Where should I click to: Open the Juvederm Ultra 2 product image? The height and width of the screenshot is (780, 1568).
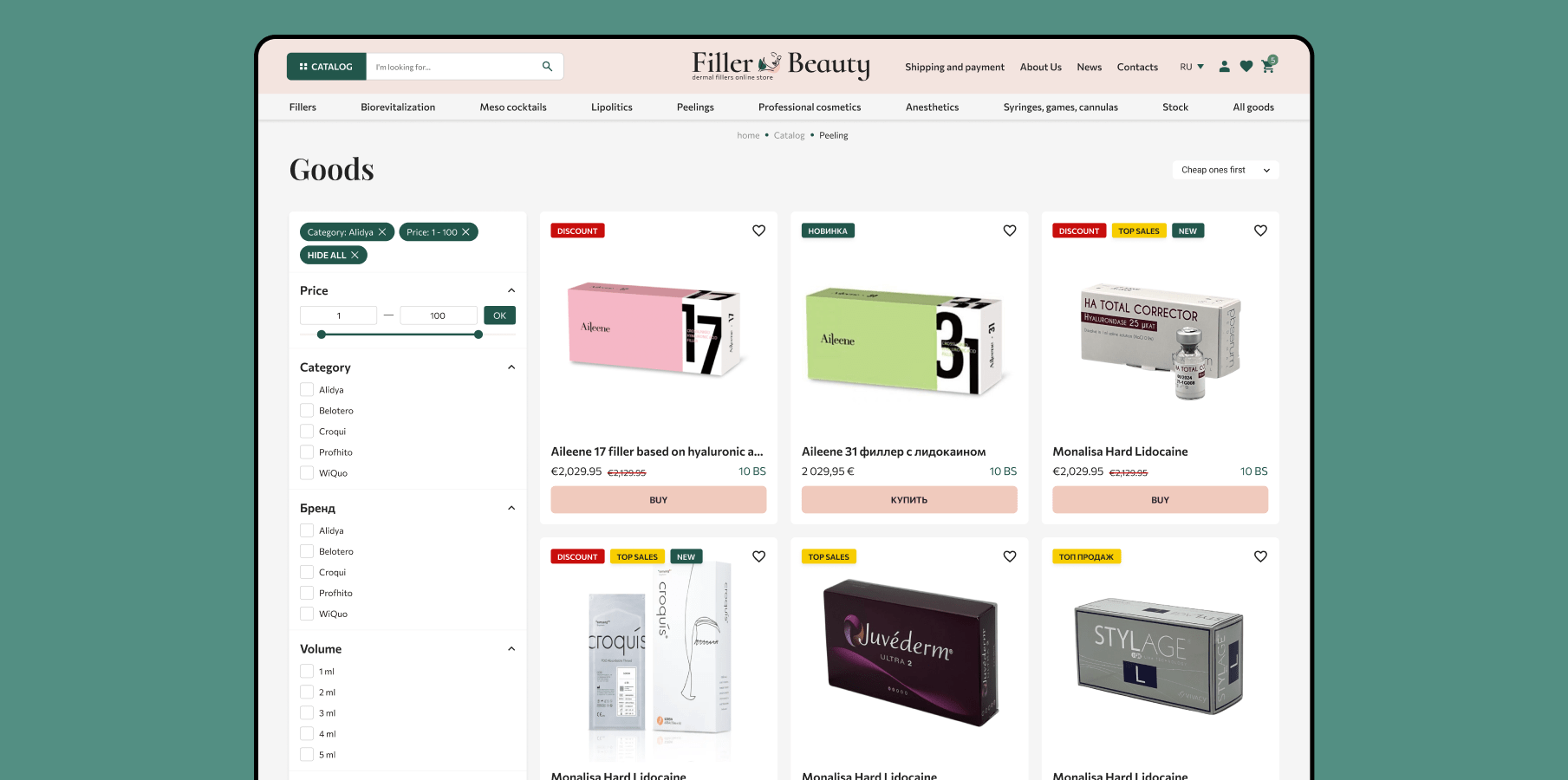tap(909, 652)
